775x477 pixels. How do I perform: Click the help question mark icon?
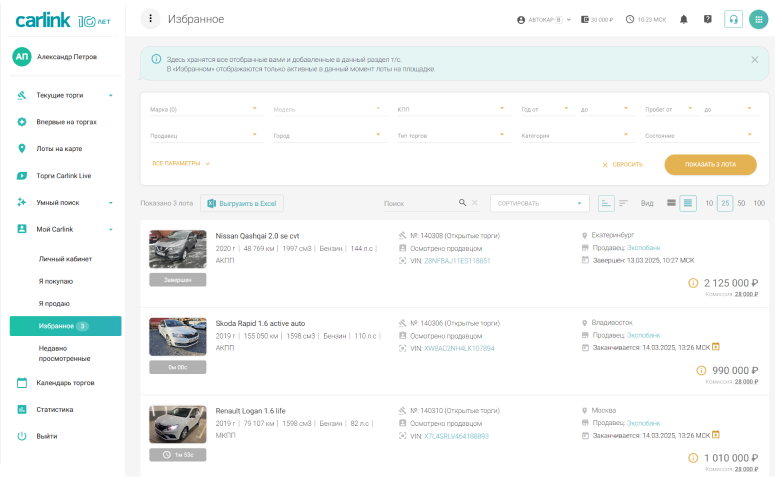pos(708,19)
